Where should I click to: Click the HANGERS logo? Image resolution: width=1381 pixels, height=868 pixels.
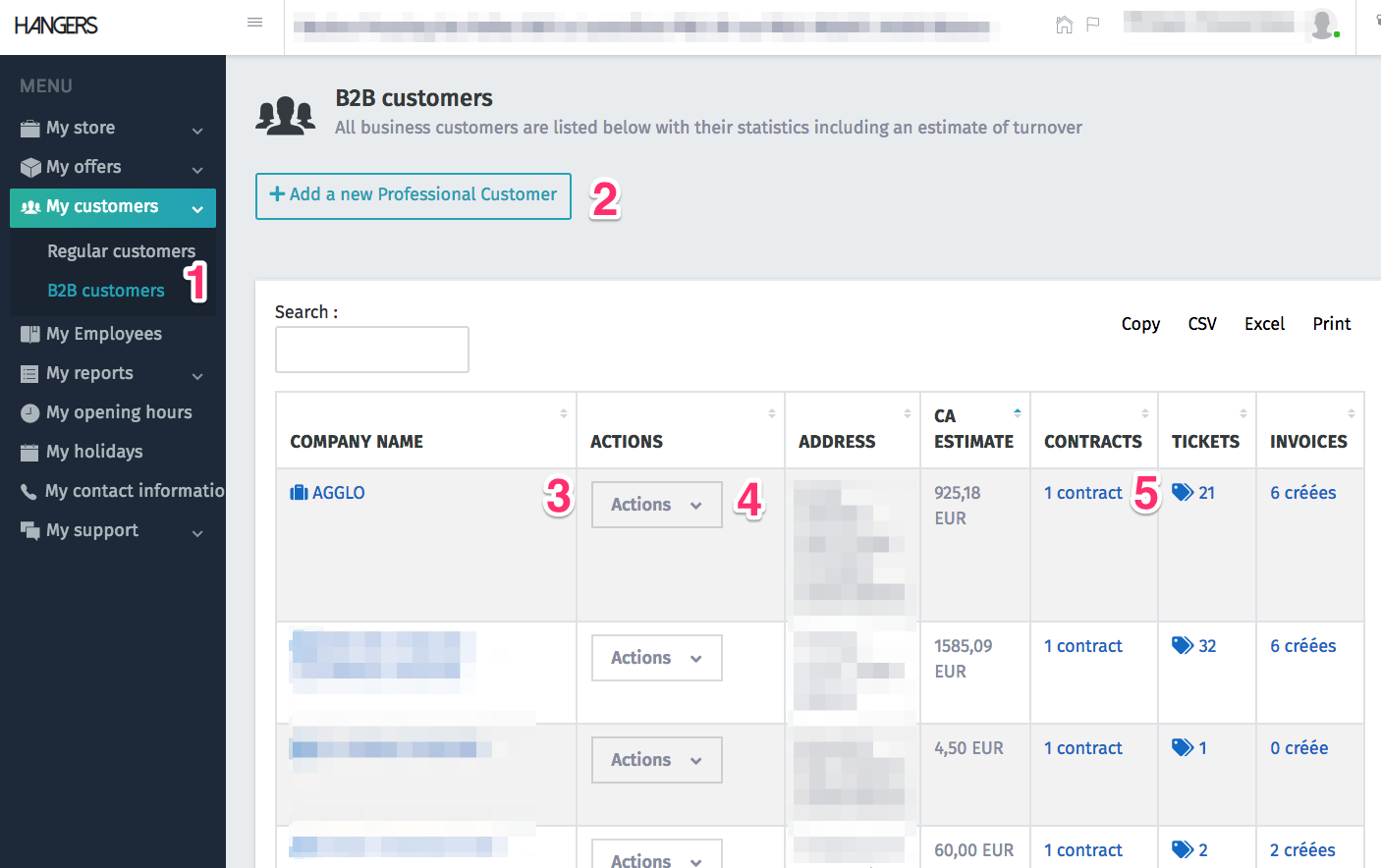tap(56, 26)
